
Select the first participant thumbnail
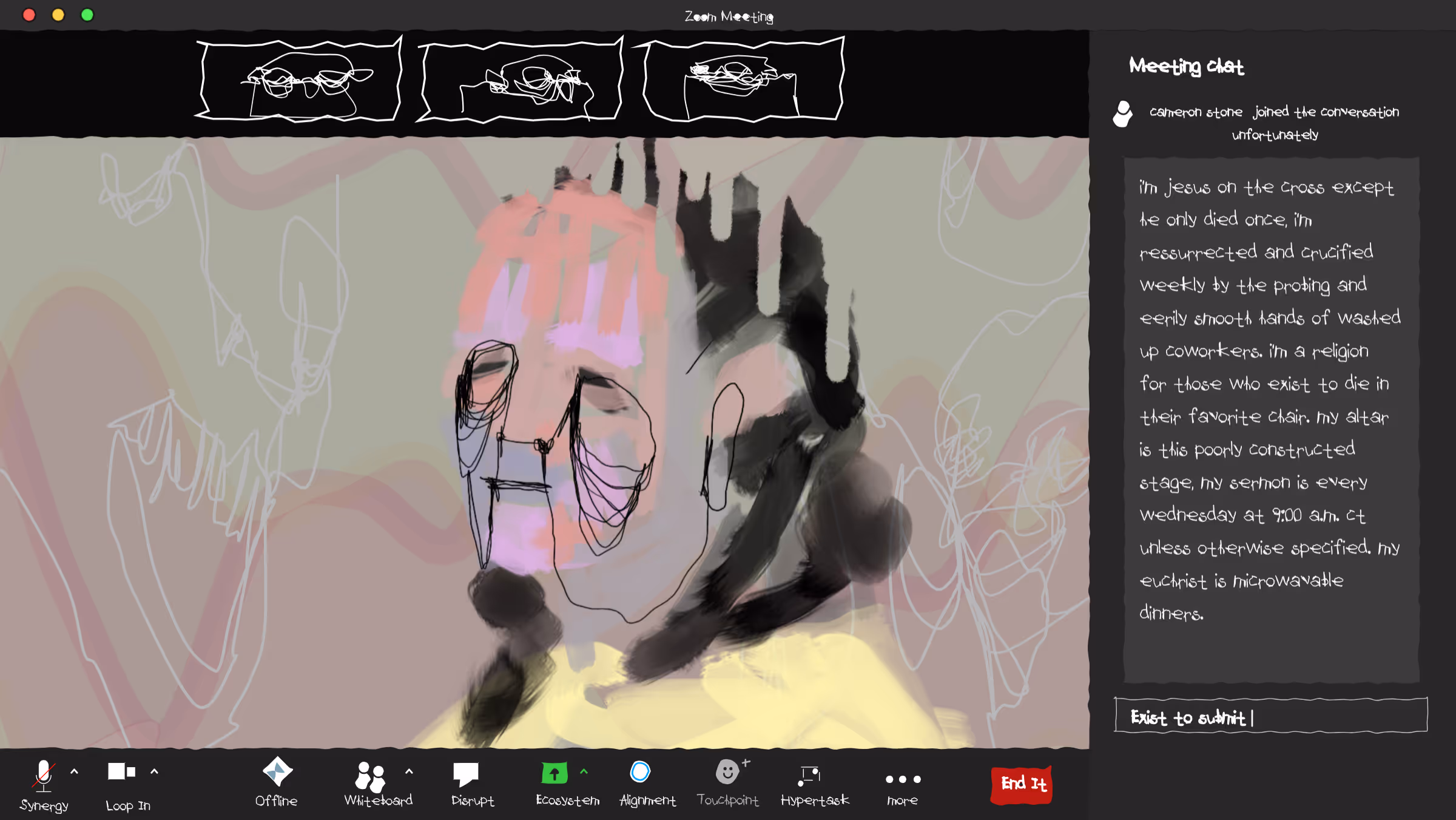pos(298,81)
